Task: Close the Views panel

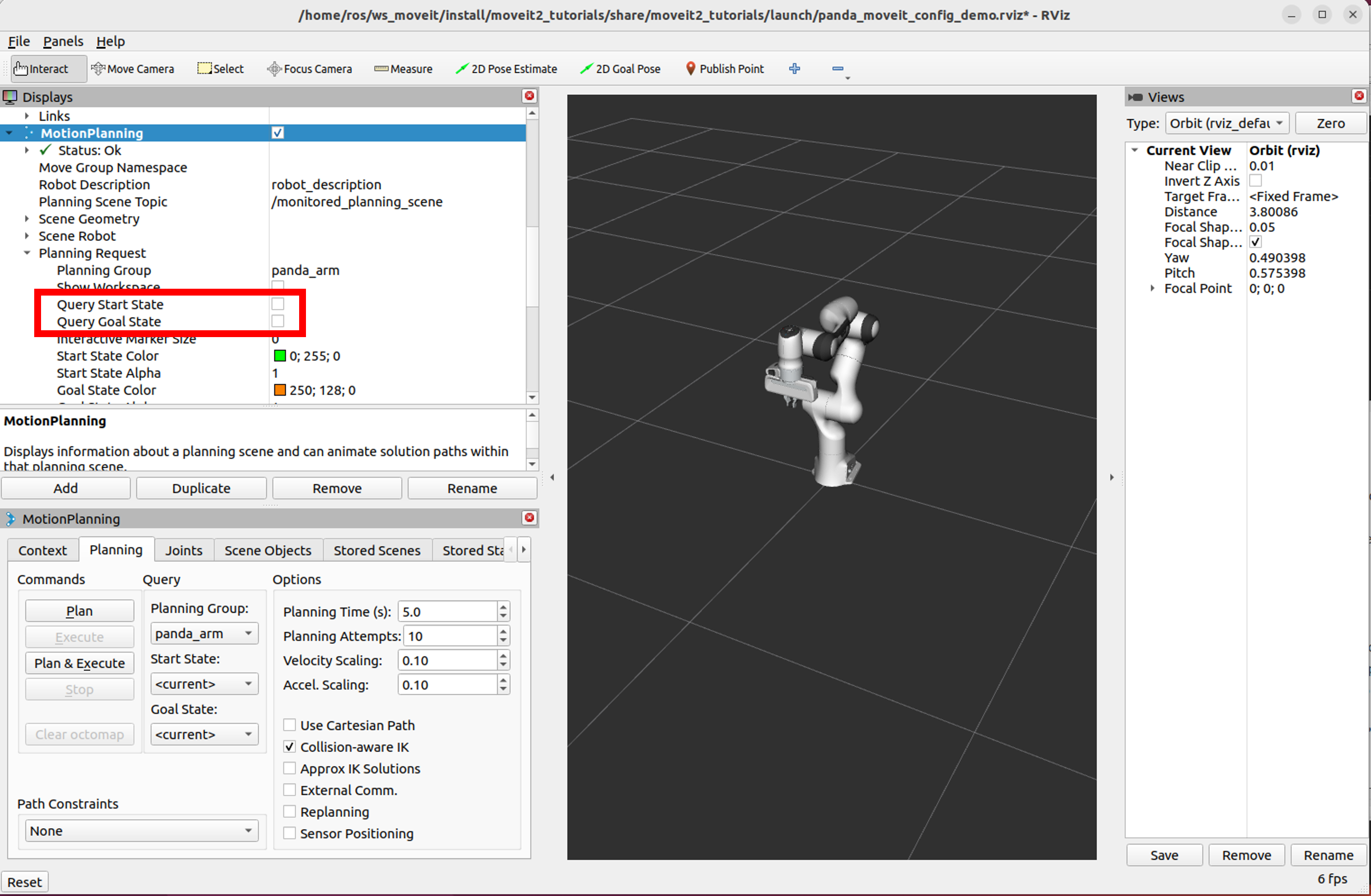Action: [1358, 96]
